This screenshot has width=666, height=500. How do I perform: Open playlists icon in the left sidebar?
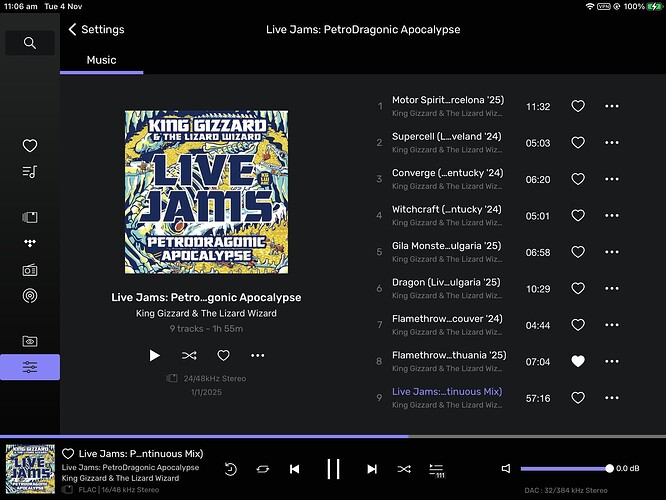pyautogui.click(x=30, y=172)
